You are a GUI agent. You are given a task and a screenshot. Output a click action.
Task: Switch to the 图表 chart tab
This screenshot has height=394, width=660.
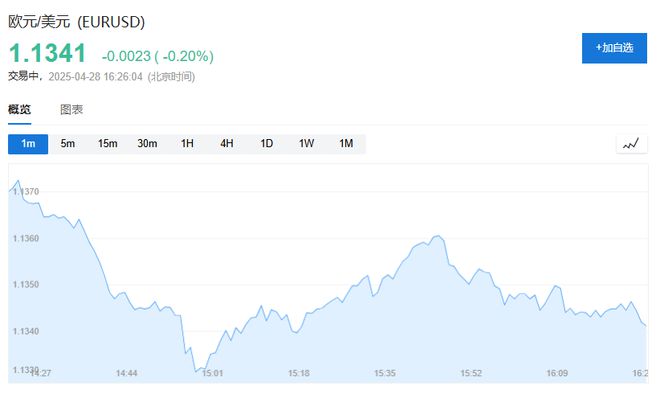72,110
